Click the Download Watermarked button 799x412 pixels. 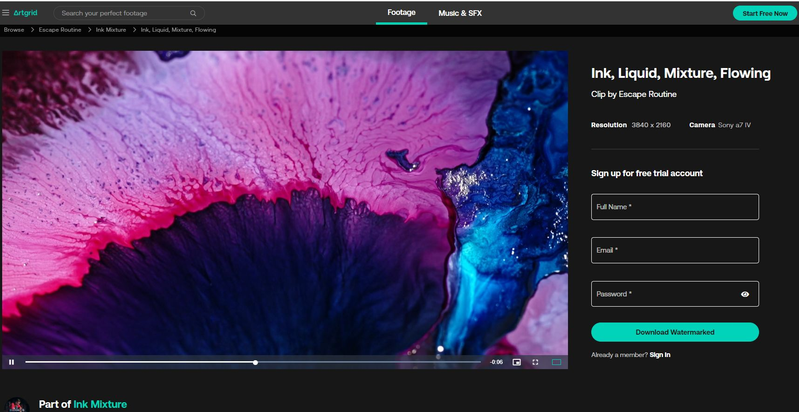click(675, 332)
